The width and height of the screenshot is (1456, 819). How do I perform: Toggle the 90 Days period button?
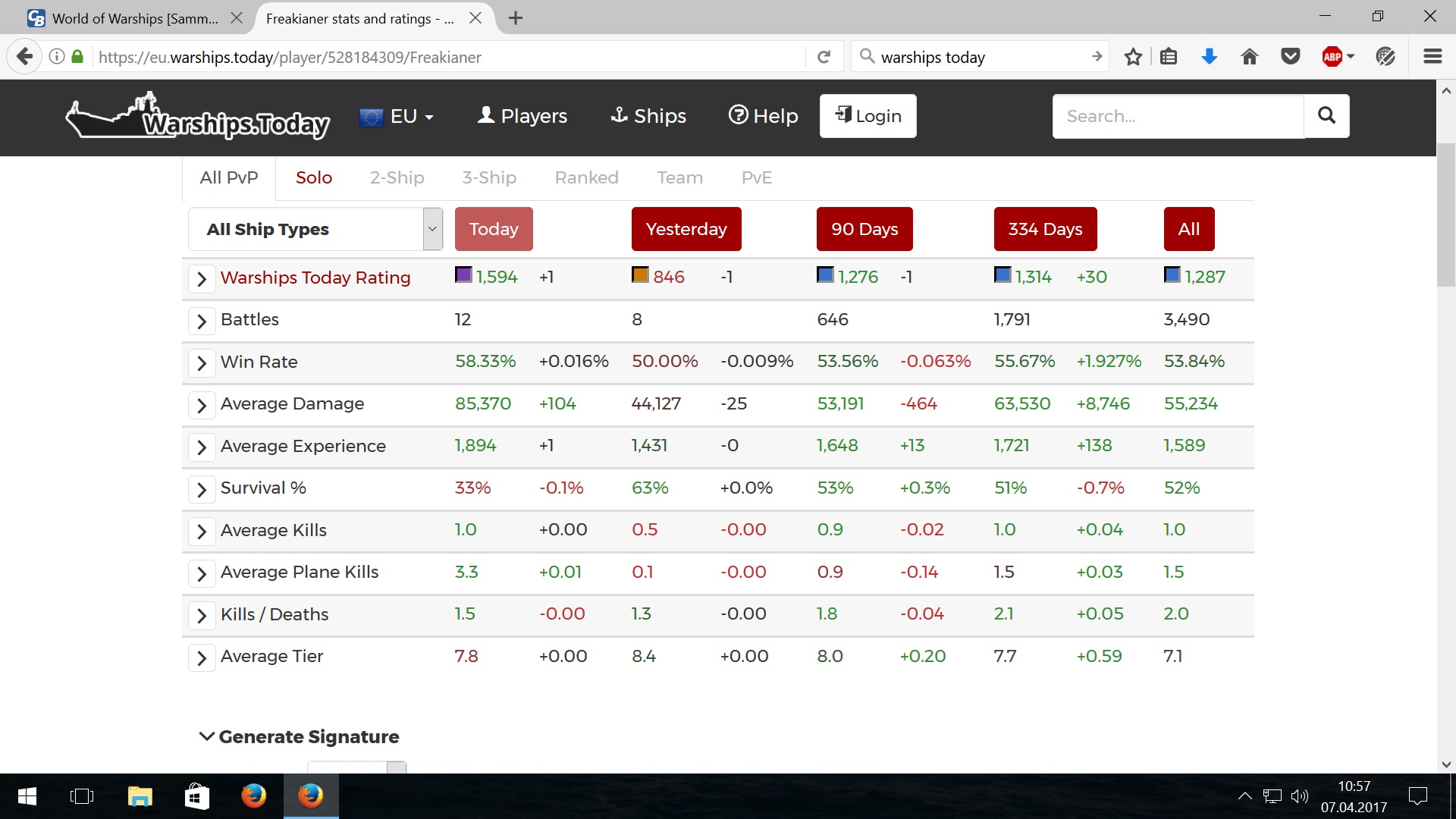(x=864, y=229)
